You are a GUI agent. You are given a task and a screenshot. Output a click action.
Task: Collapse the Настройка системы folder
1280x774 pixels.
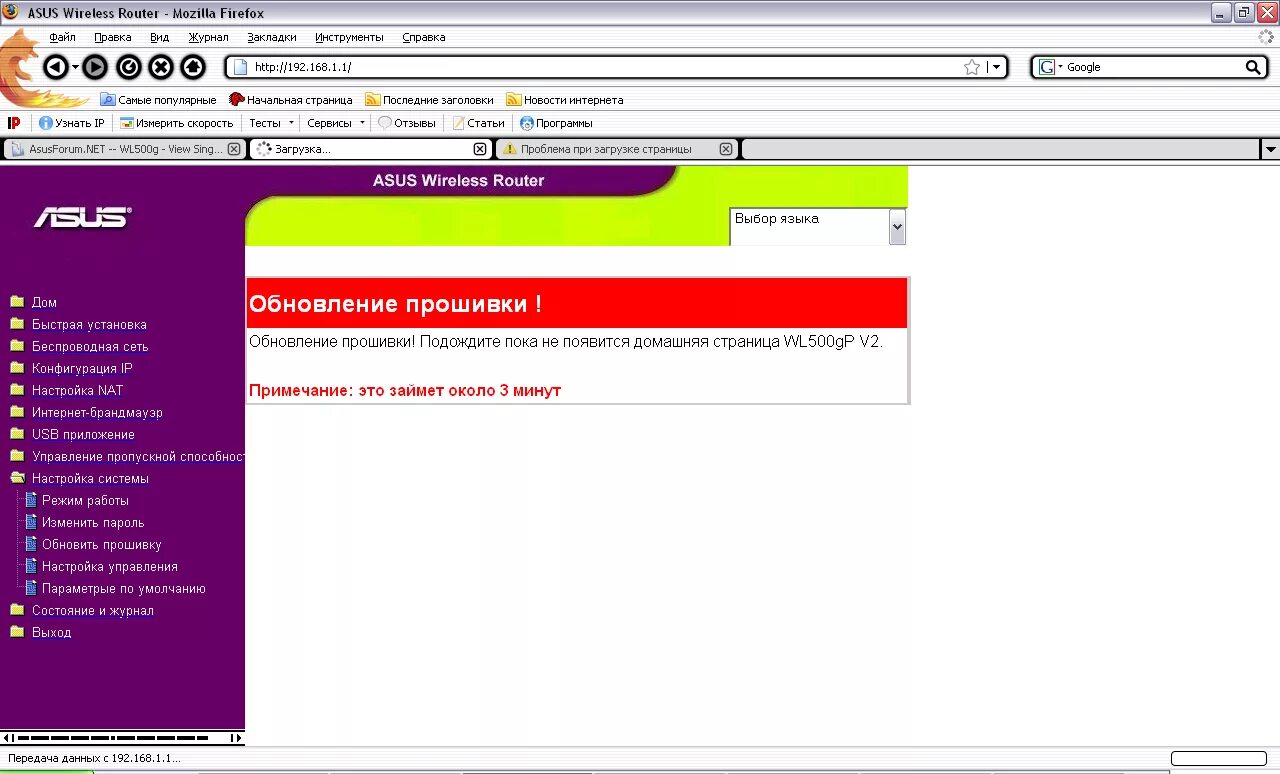click(17, 478)
